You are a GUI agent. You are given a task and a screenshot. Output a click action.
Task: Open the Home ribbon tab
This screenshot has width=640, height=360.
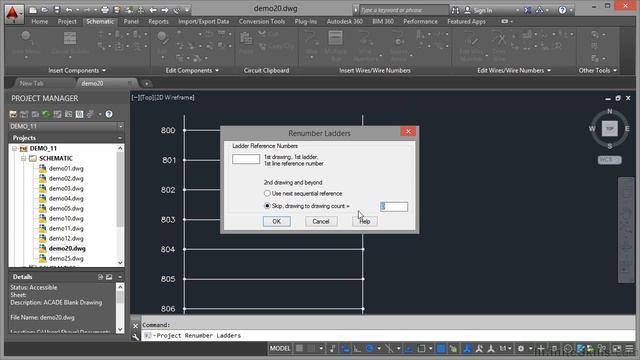coord(40,21)
